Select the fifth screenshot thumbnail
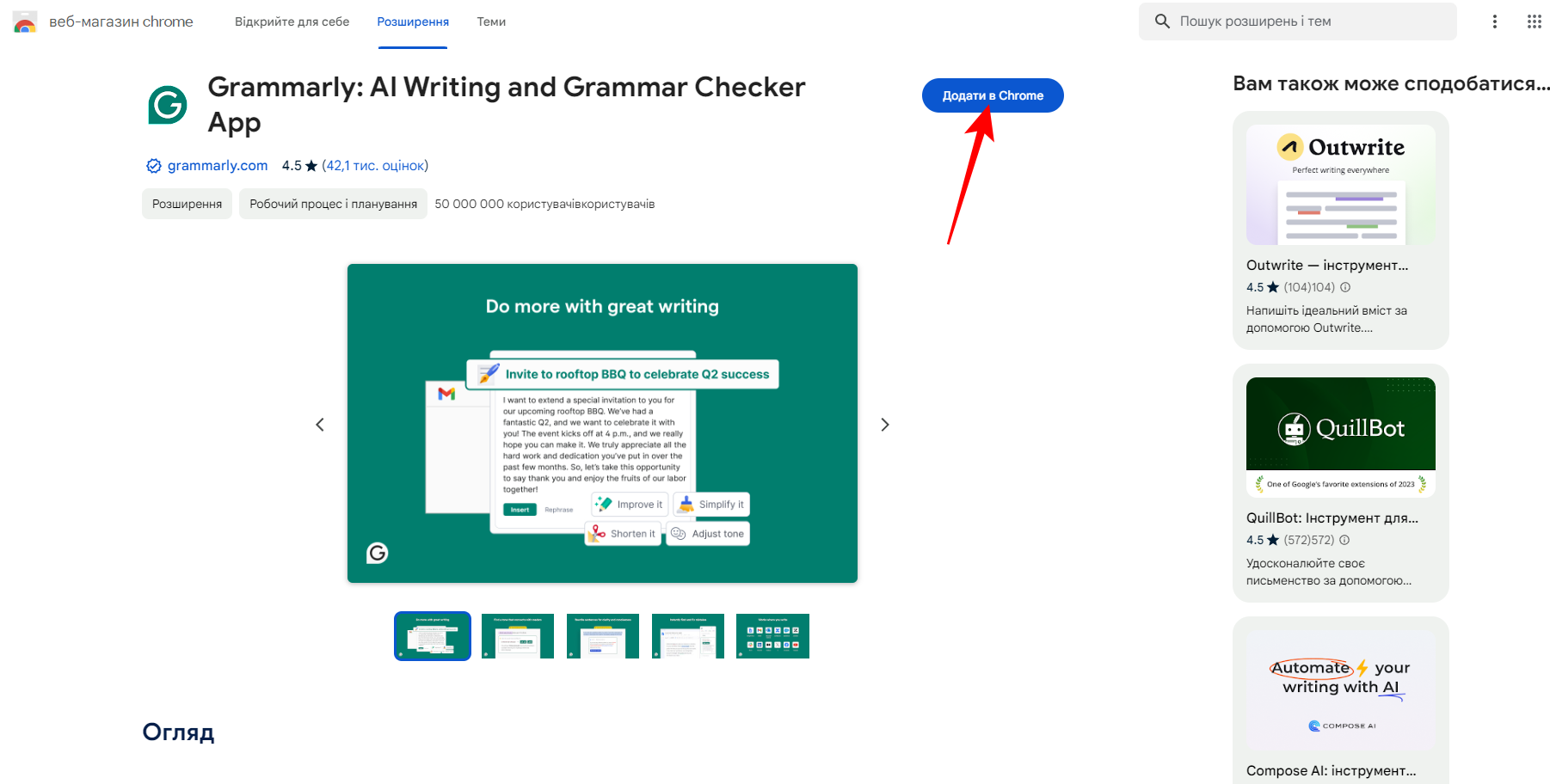1550x784 pixels. tap(772, 636)
